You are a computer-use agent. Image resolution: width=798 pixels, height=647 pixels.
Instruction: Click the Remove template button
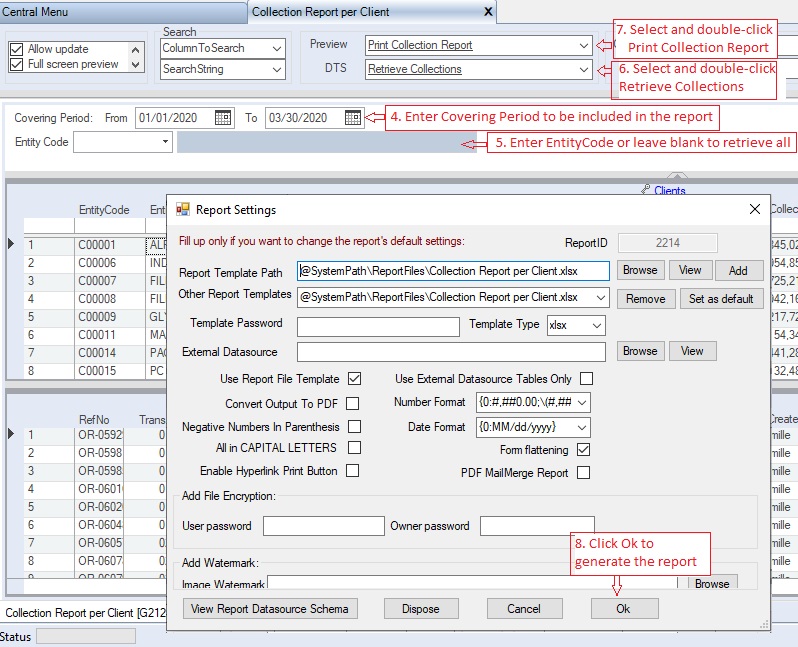click(646, 299)
